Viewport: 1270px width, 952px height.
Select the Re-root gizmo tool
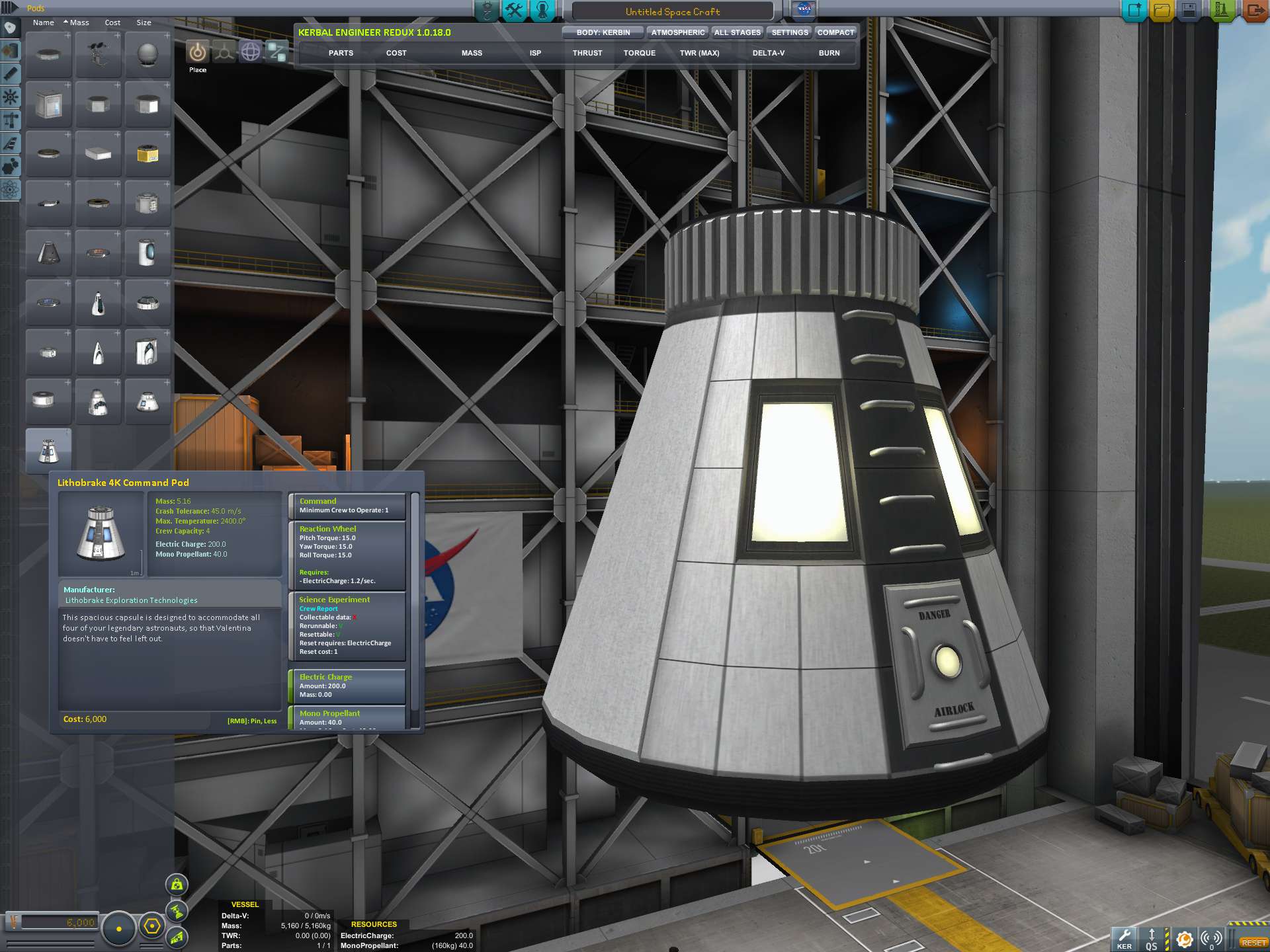[x=276, y=52]
